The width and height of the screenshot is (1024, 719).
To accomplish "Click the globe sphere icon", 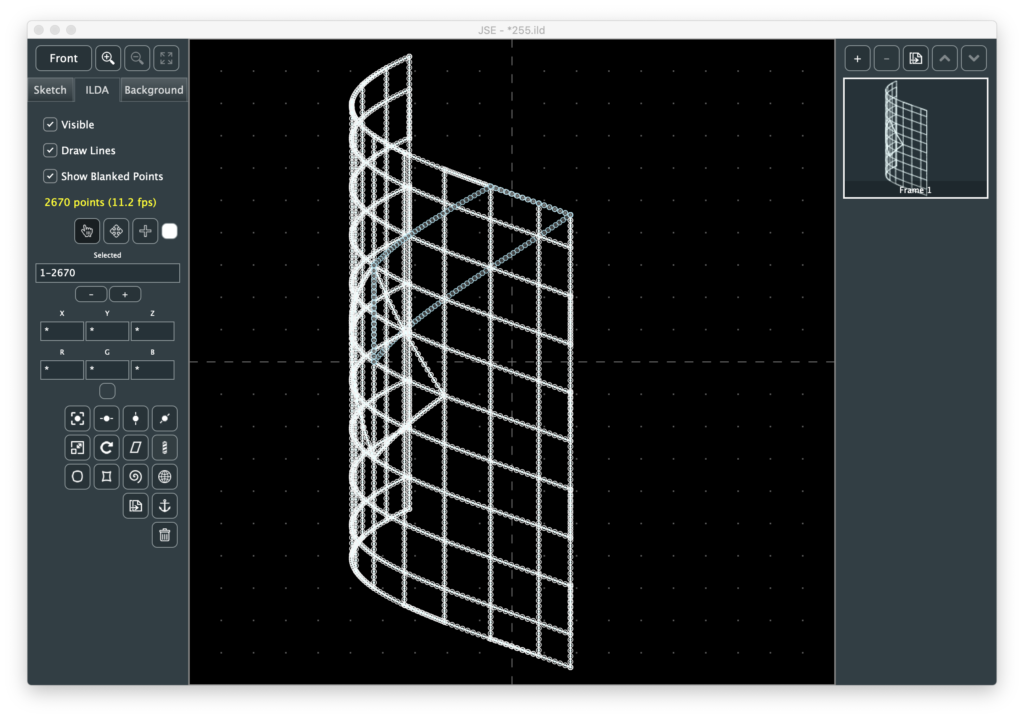I will click(165, 476).
